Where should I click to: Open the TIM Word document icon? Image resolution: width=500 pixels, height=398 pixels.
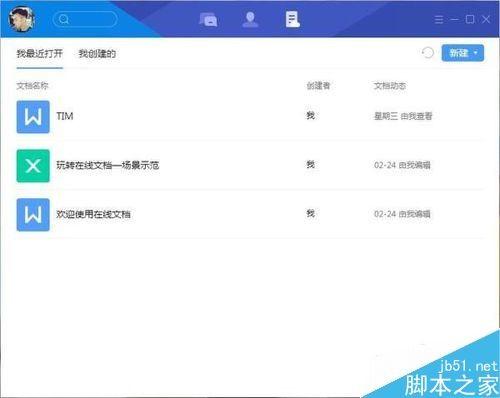(33, 117)
